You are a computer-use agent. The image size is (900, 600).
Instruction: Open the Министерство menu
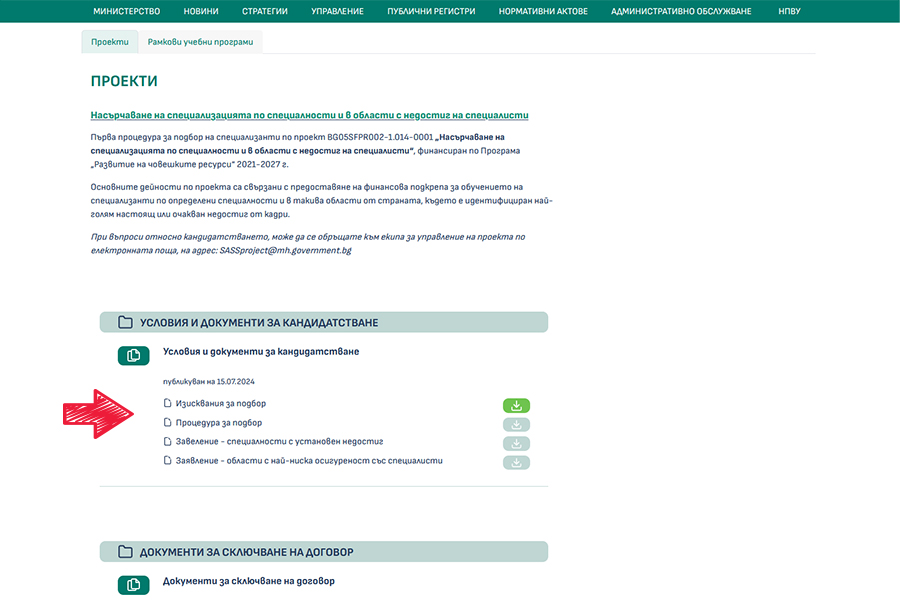[126, 11]
